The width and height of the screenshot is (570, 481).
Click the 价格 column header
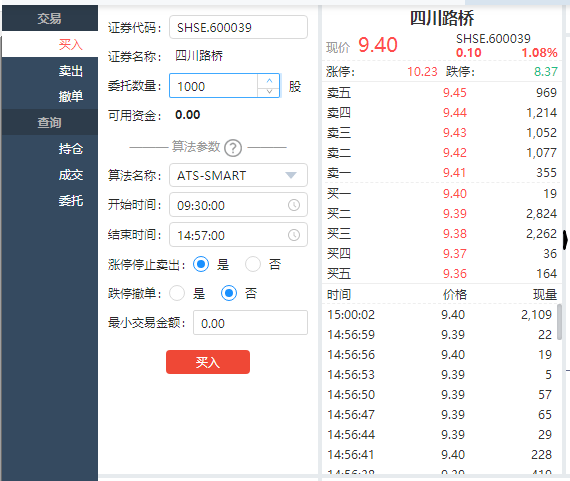[454, 294]
